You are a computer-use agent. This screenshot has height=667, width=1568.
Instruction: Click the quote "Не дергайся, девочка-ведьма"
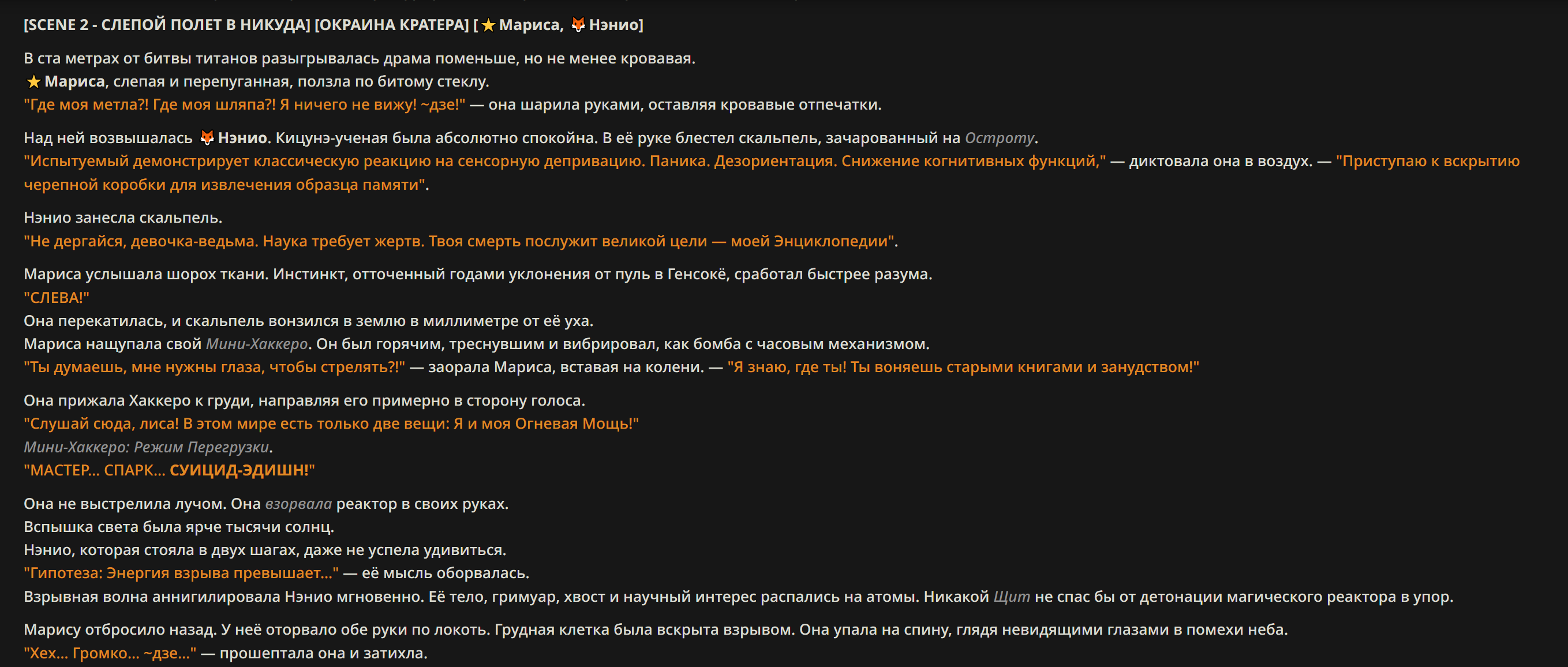click(459, 241)
